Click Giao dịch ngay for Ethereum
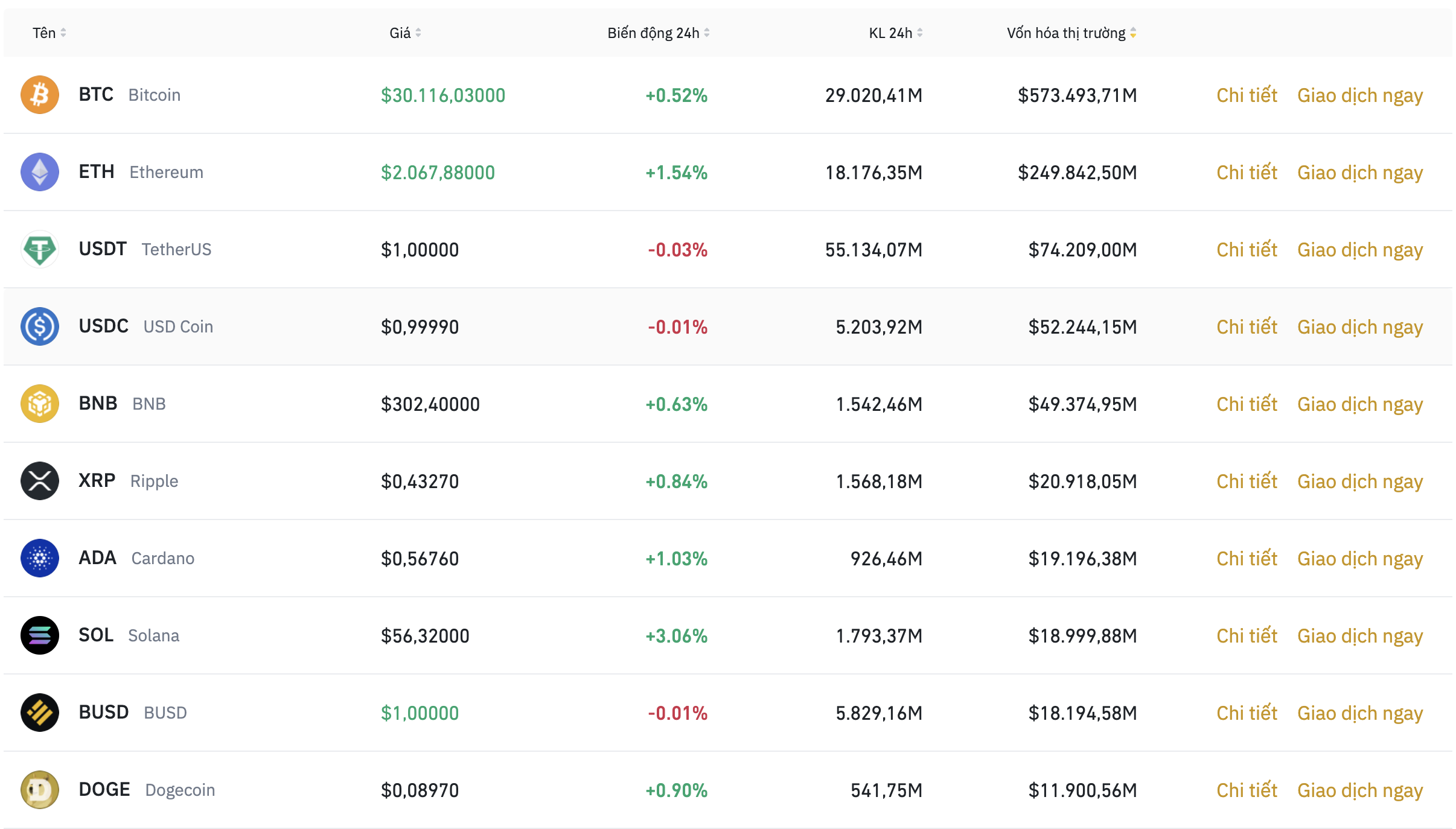The height and width of the screenshot is (829, 1456). 1360,173
